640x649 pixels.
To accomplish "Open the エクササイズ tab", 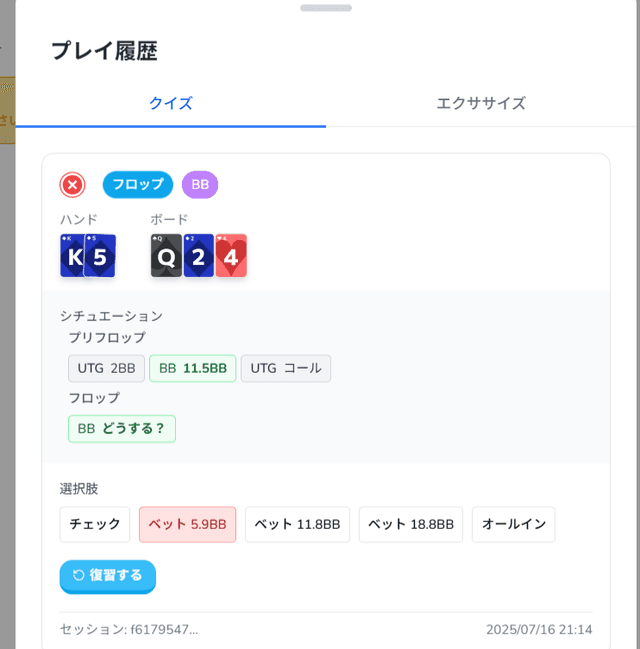I will pyautogui.click(x=481, y=103).
